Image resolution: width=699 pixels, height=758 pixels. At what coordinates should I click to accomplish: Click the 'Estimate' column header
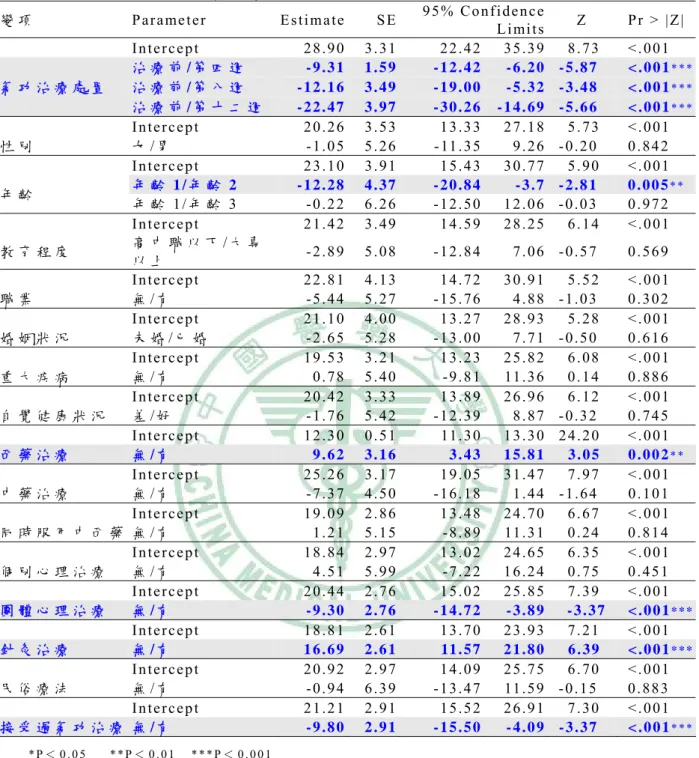[312, 20]
